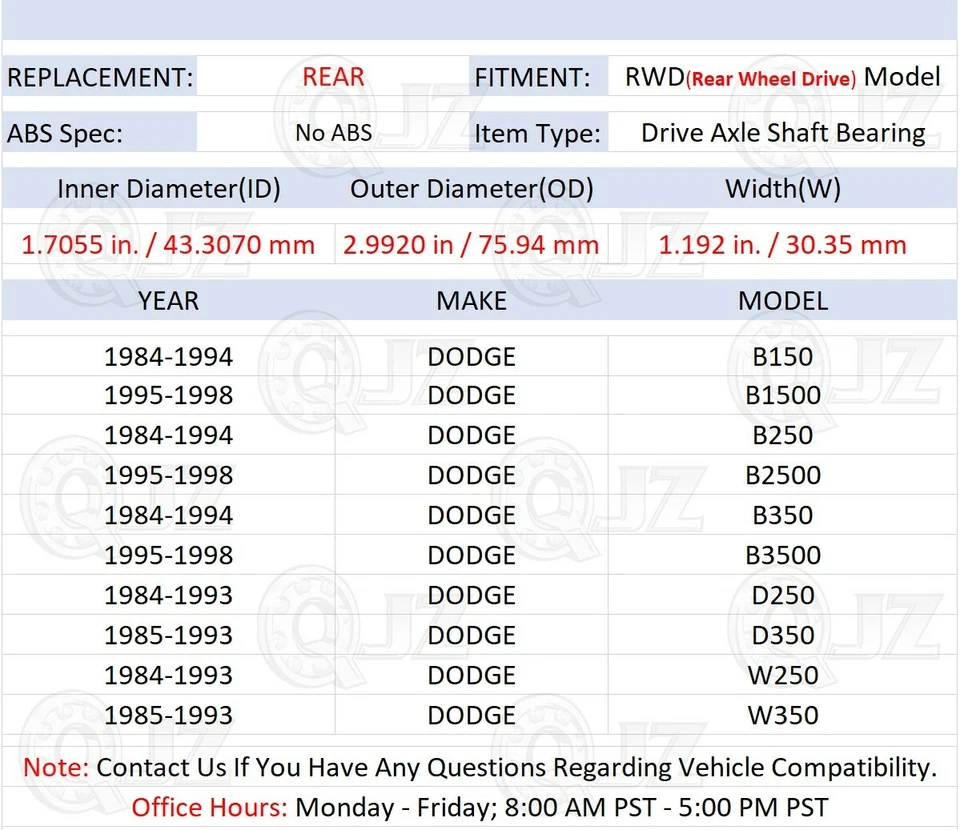Click the Width value 1.192 in
This screenshot has height=830, width=960.
(783, 244)
